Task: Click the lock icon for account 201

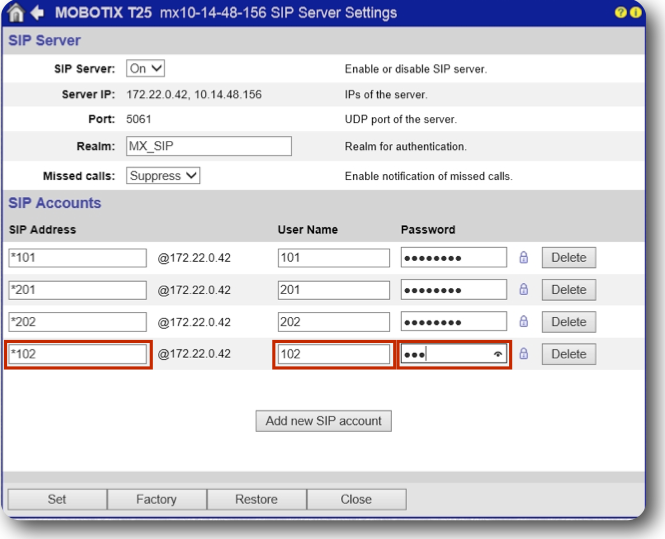Action: click(523, 290)
